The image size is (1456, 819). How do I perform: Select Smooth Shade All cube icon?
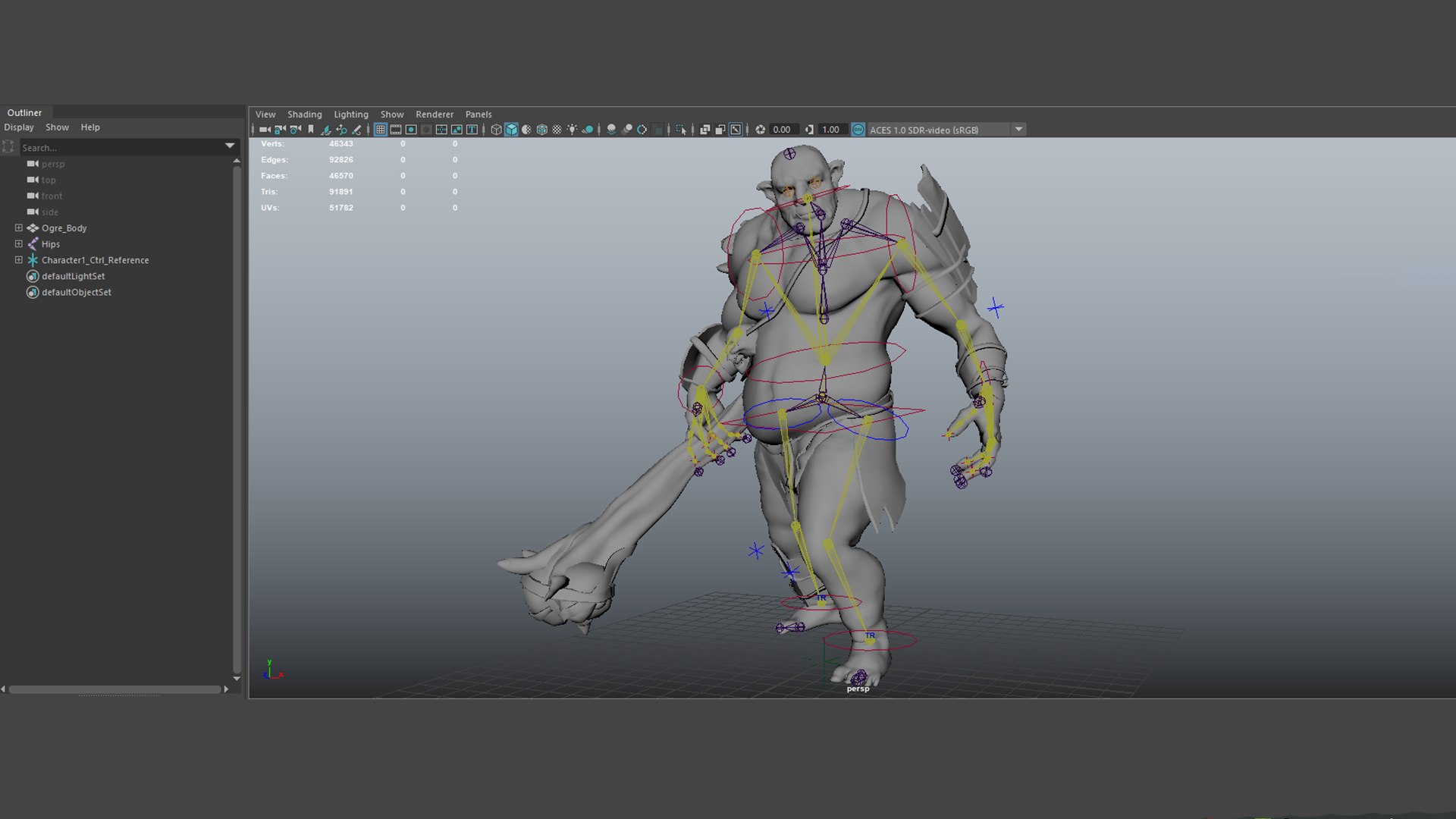tap(511, 130)
